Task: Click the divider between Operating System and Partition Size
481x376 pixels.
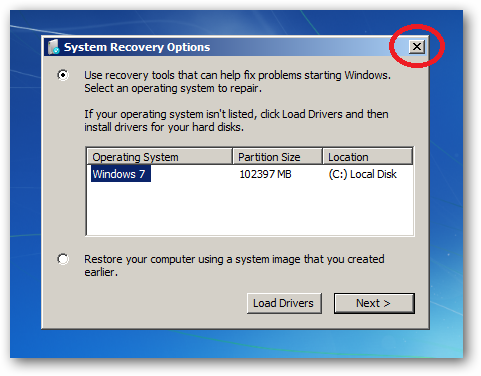Action: pyautogui.click(x=232, y=157)
